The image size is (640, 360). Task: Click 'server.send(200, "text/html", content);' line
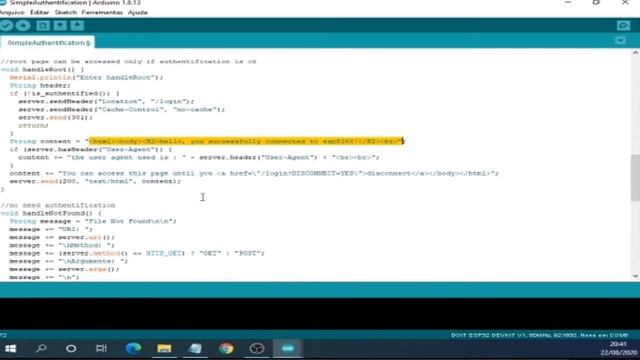[x=95, y=181]
